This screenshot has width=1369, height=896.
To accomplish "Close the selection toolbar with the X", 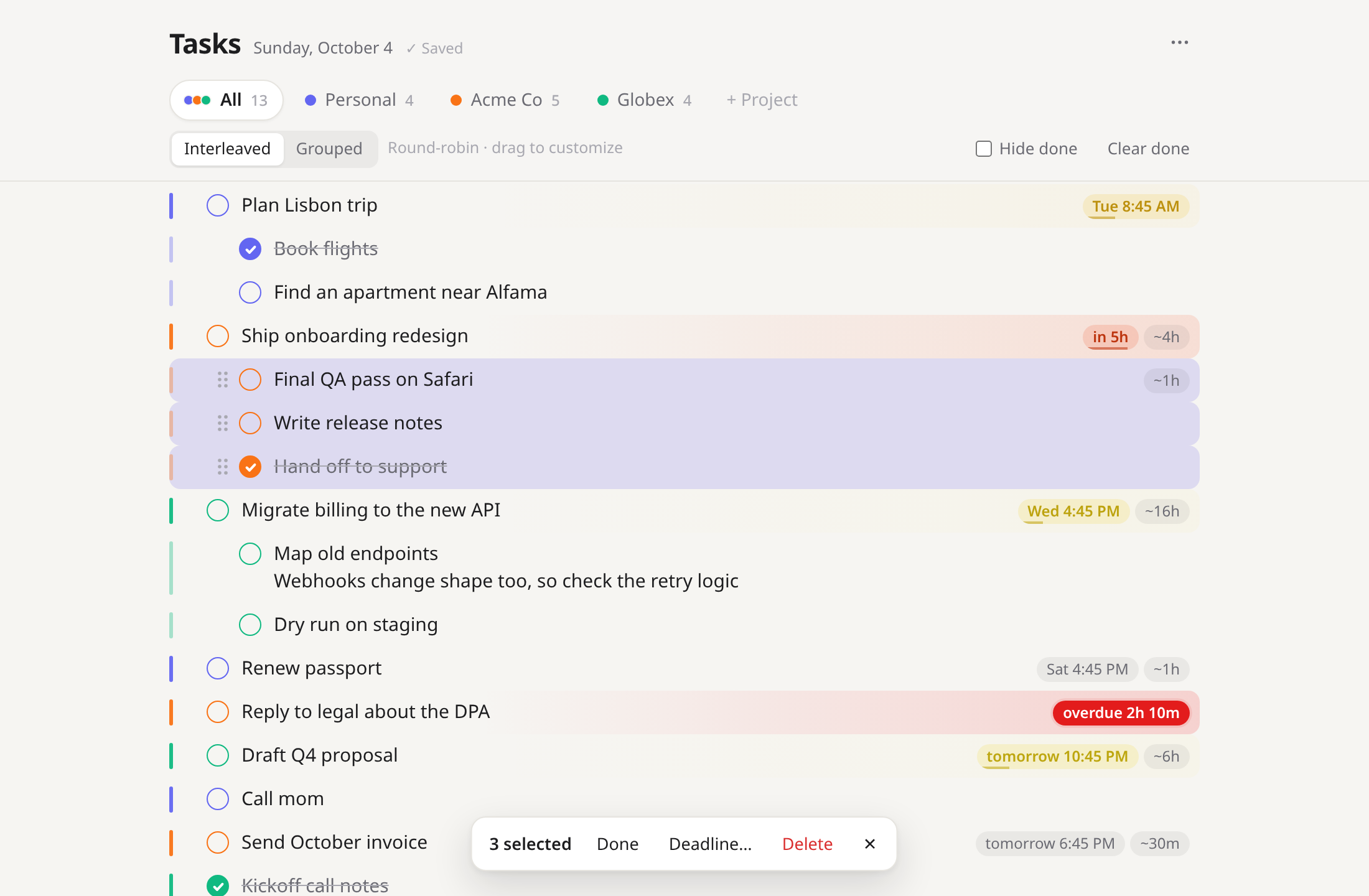I will 870,844.
